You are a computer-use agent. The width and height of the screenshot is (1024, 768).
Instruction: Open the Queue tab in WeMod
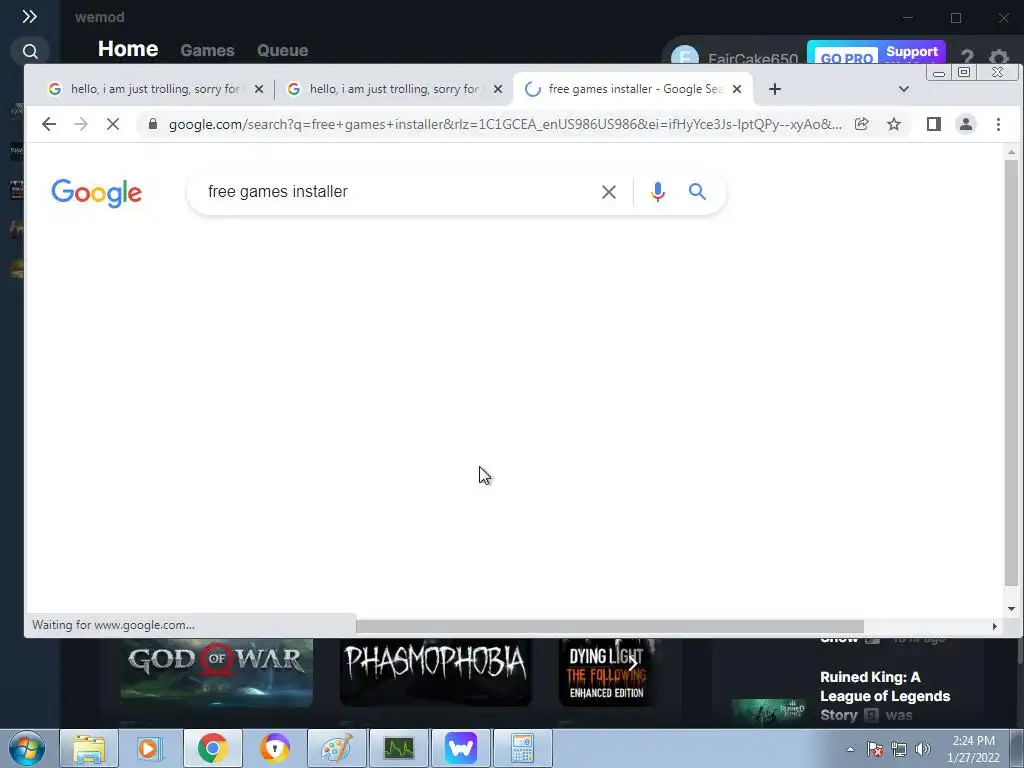point(282,50)
